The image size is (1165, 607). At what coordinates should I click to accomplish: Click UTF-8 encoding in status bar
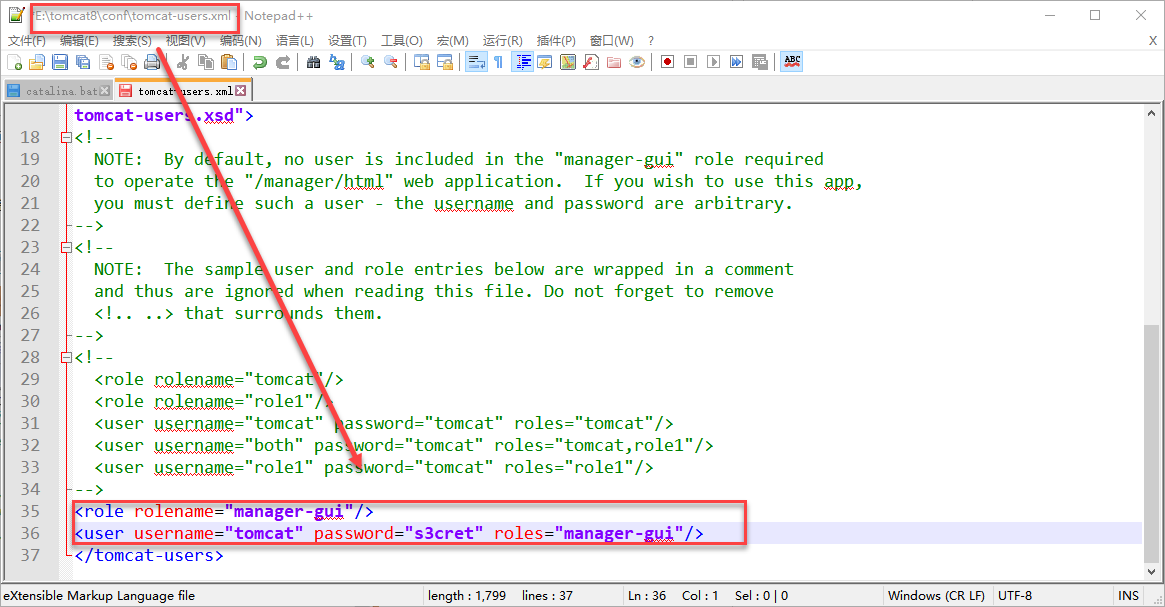pyautogui.click(x=1015, y=596)
